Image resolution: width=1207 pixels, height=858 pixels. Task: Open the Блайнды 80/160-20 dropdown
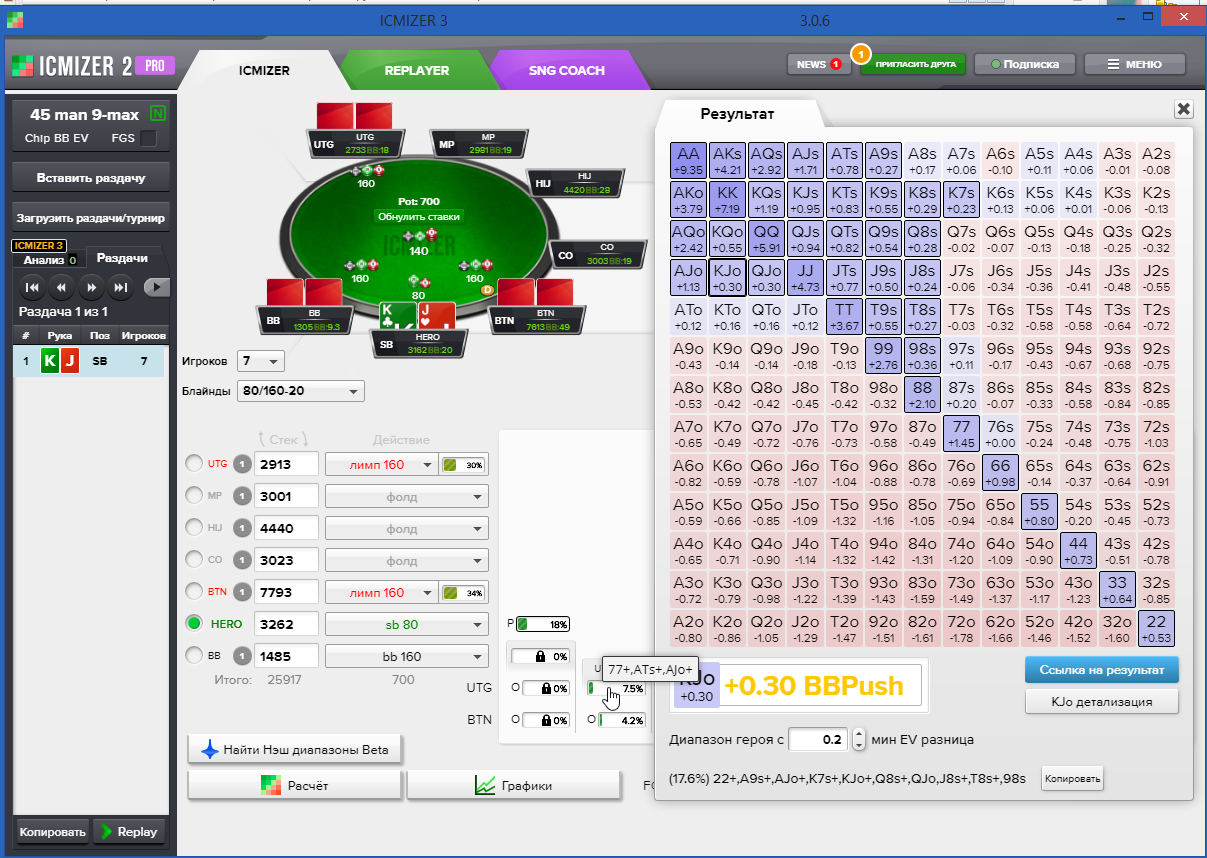tap(300, 391)
